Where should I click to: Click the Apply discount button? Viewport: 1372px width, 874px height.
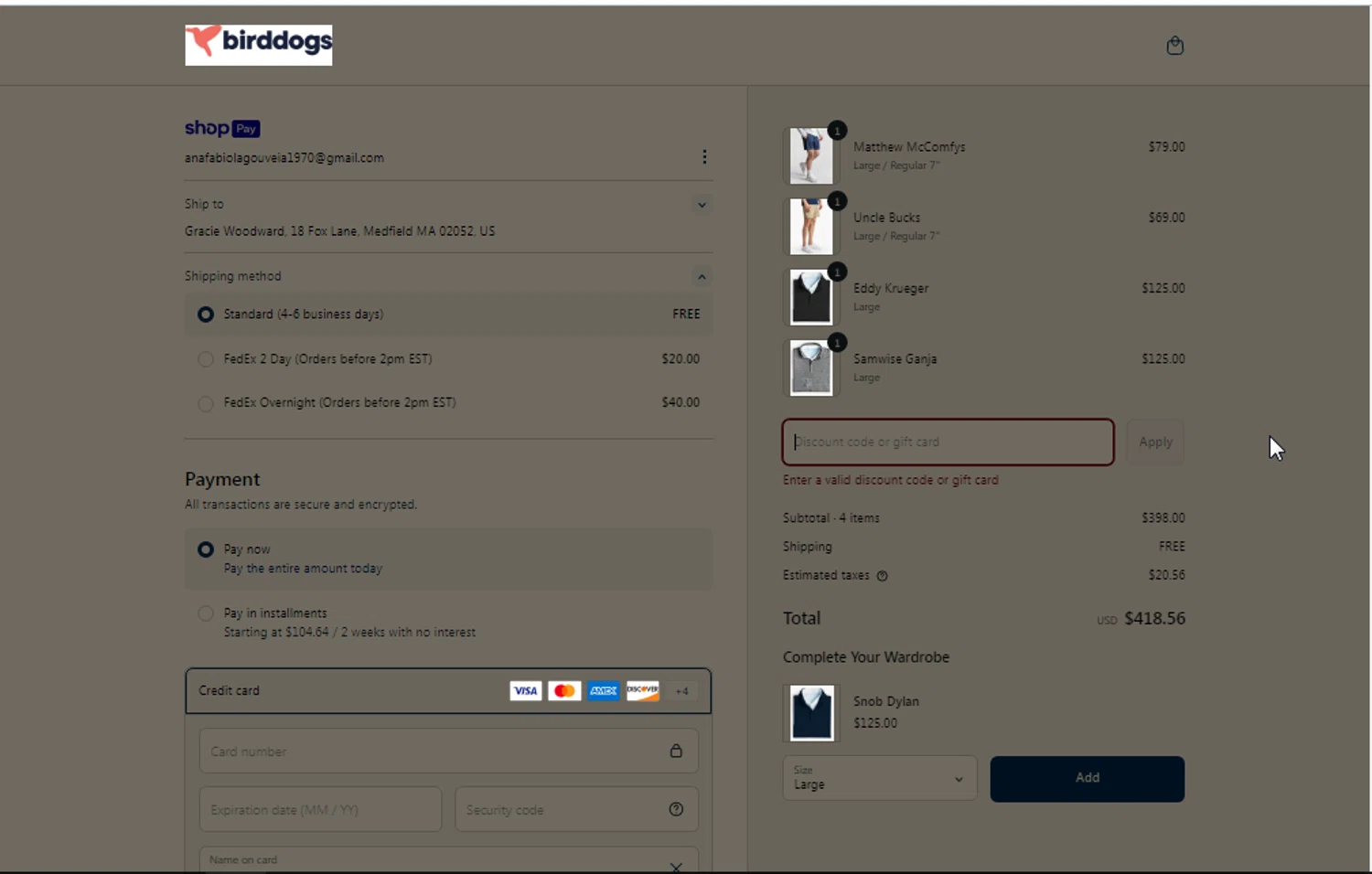coord(1155,442)
